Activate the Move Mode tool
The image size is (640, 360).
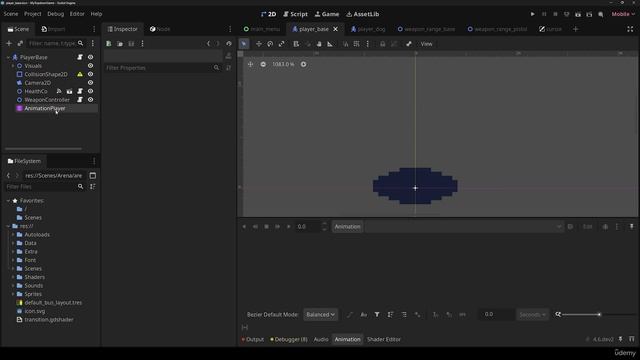259,44
